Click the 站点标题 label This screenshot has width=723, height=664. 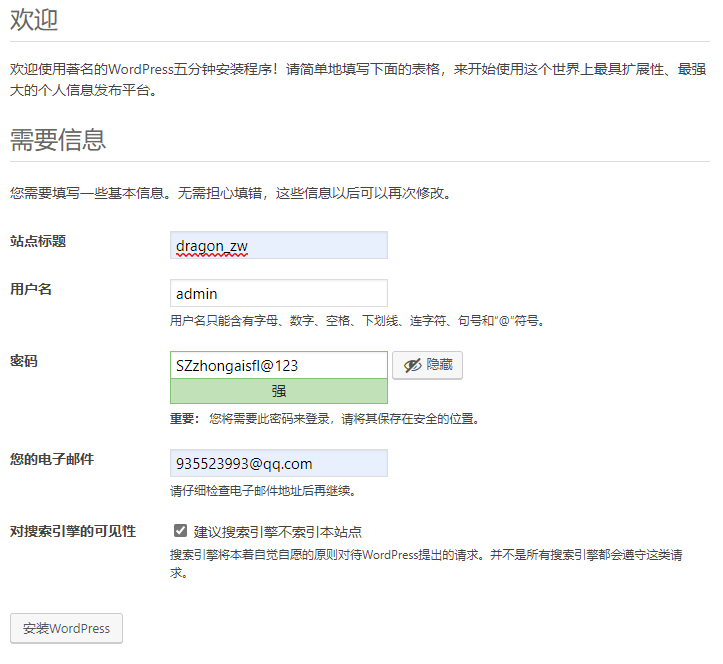point(38,241)
